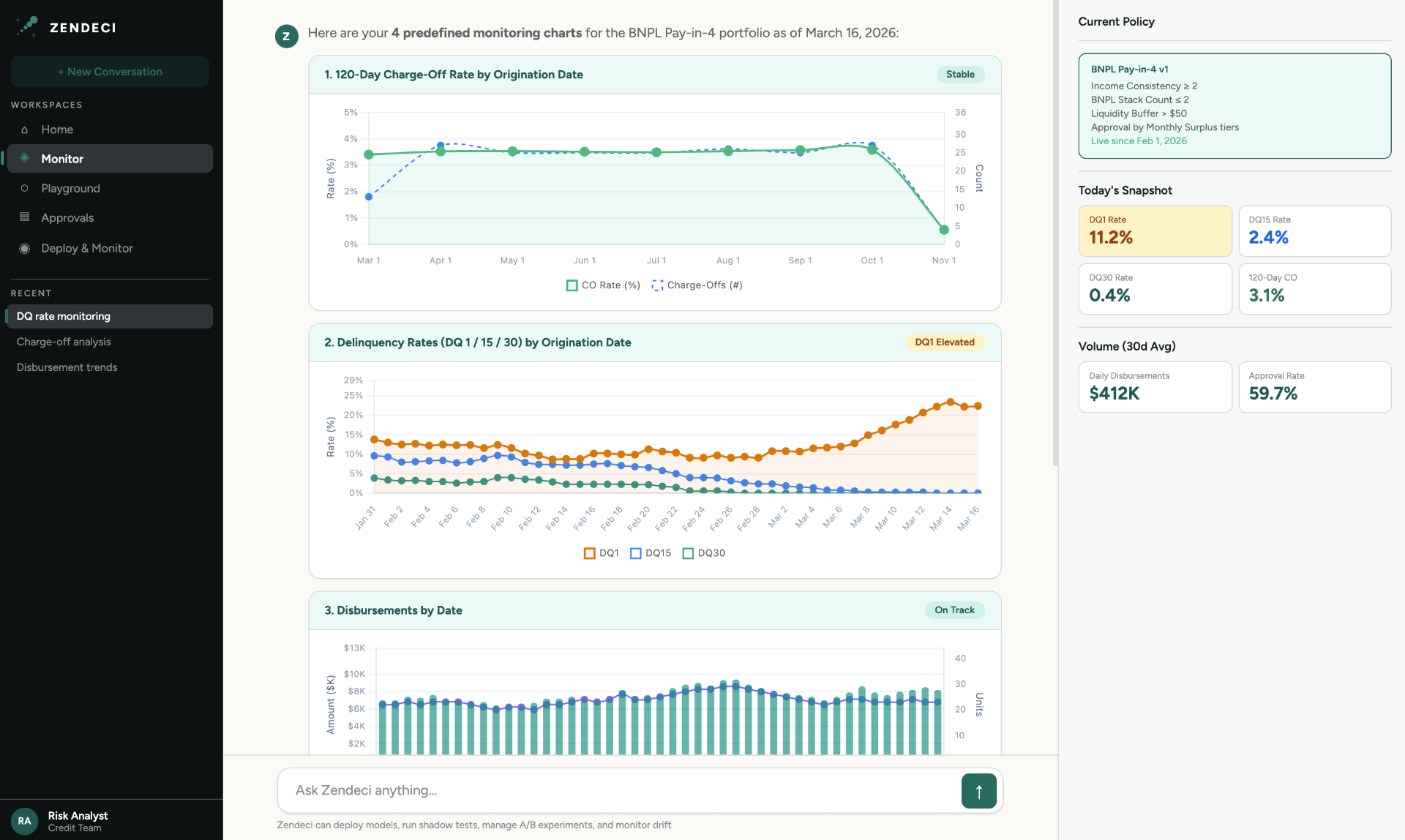Toggle DQ1 legend series

pos(601,553)
